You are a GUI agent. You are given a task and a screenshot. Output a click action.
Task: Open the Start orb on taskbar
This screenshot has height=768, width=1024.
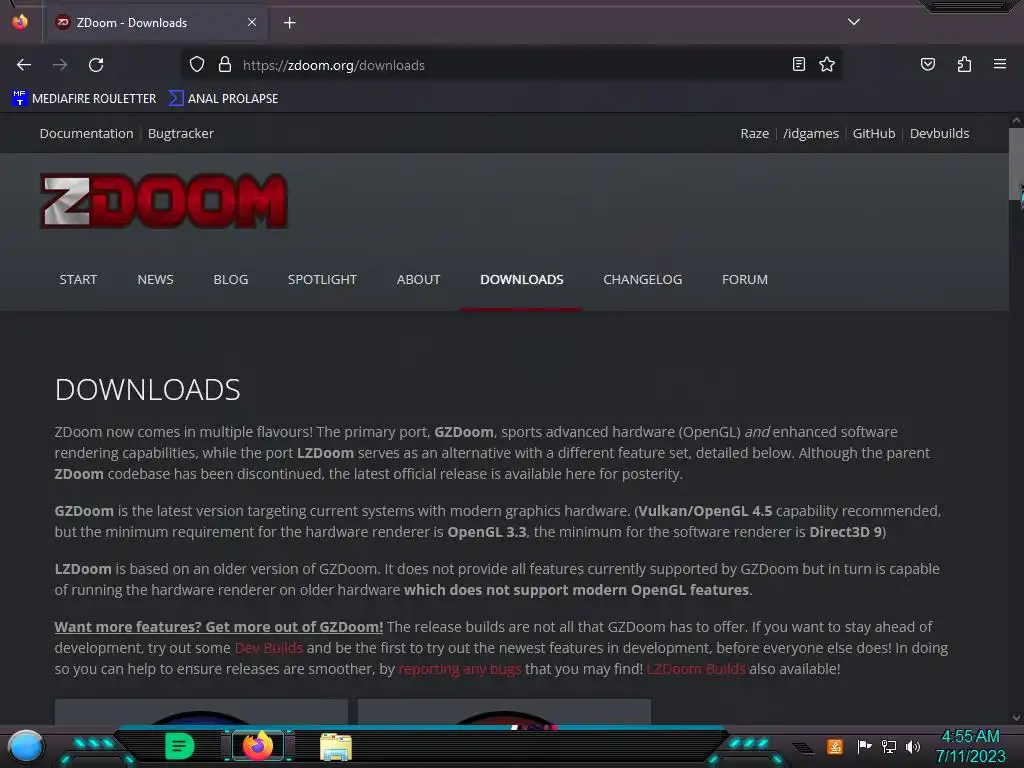[x=26, y=746]
